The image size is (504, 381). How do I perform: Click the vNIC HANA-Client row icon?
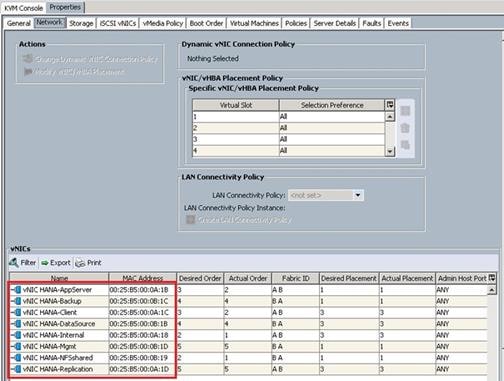tap(17, 312)
